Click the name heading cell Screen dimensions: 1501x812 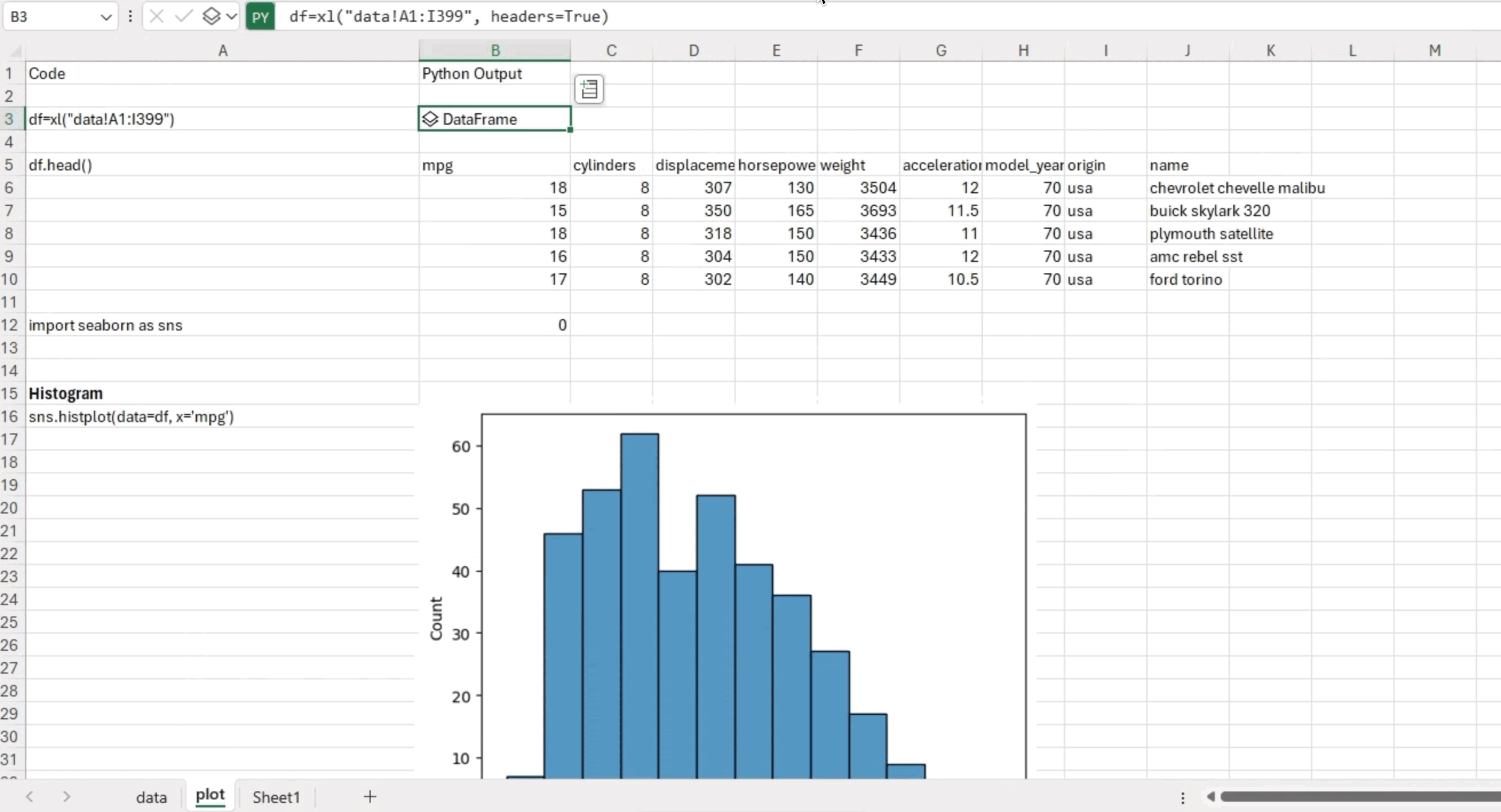click(1188, 165)
